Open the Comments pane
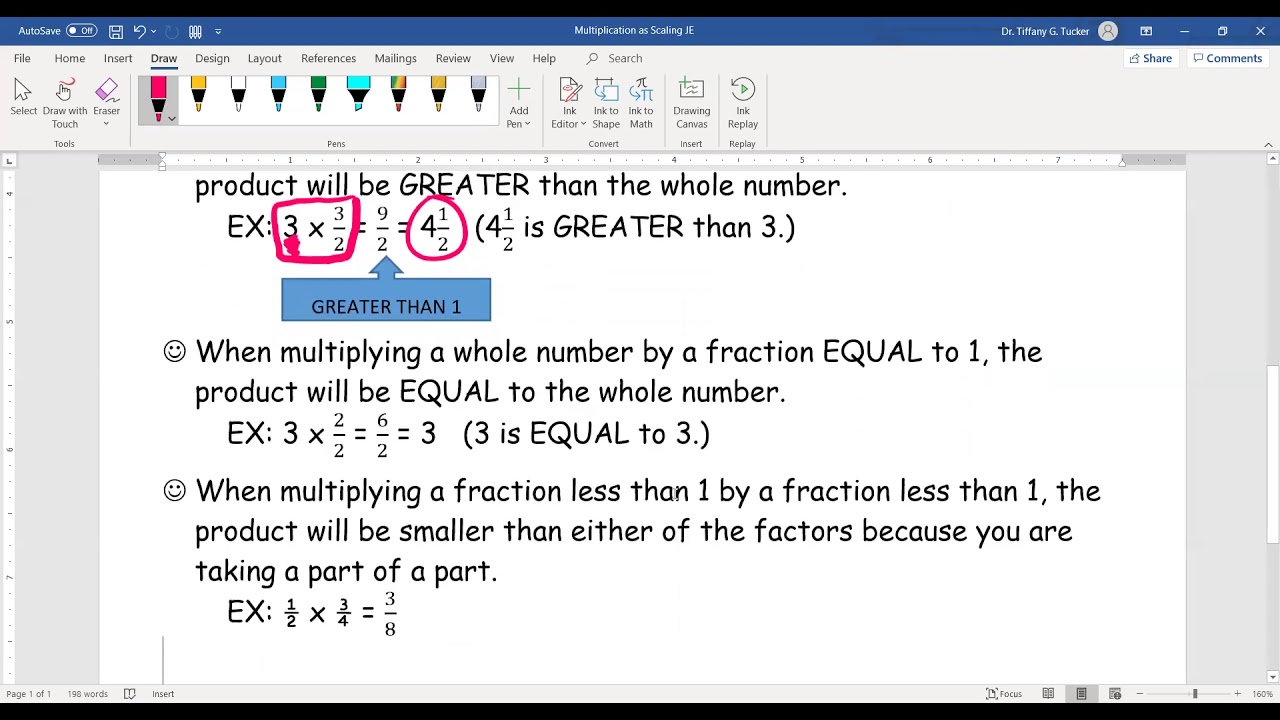 [x=1227, y=58]
